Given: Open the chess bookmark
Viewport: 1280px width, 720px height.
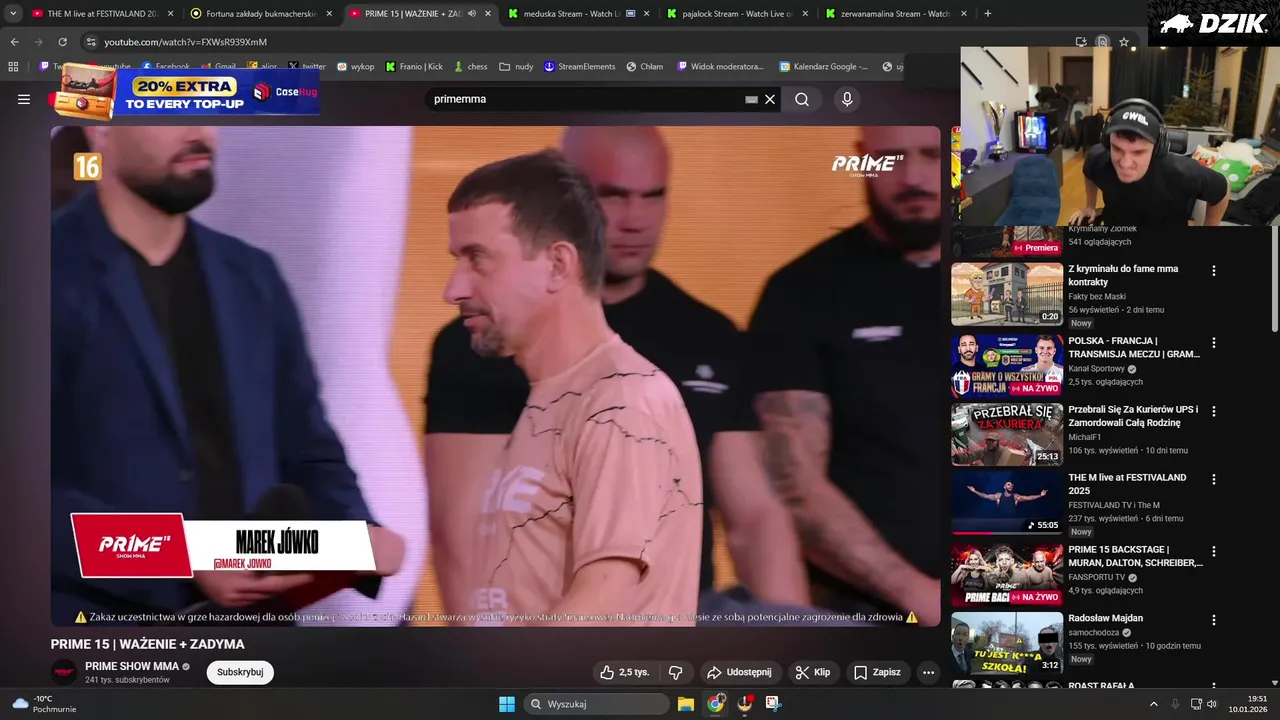Looking at the screenshot, I should point(470,67).
